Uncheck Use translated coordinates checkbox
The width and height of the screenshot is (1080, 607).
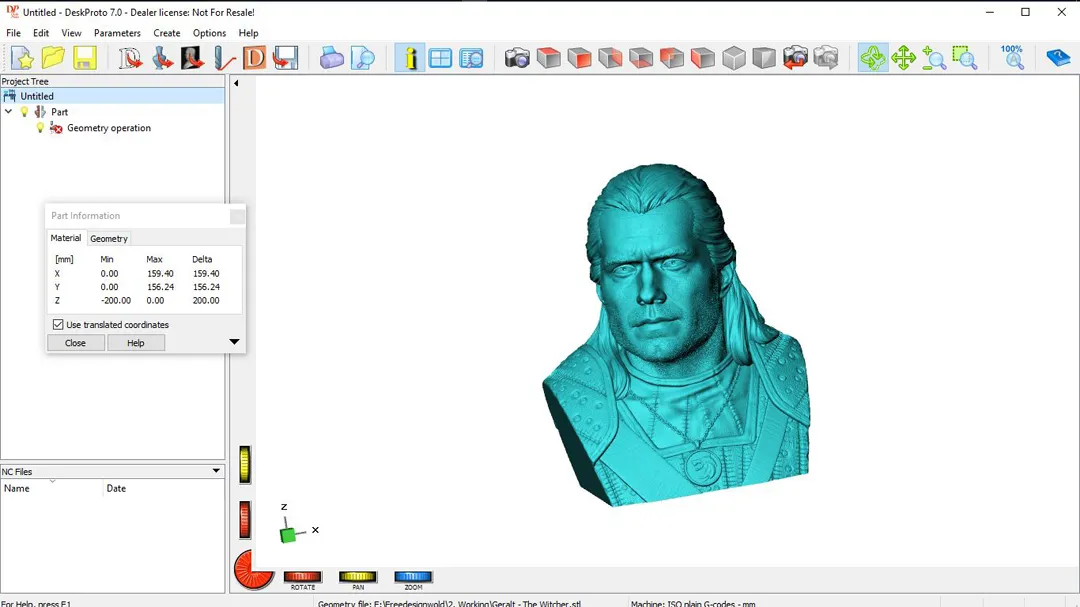pos(58,325)
